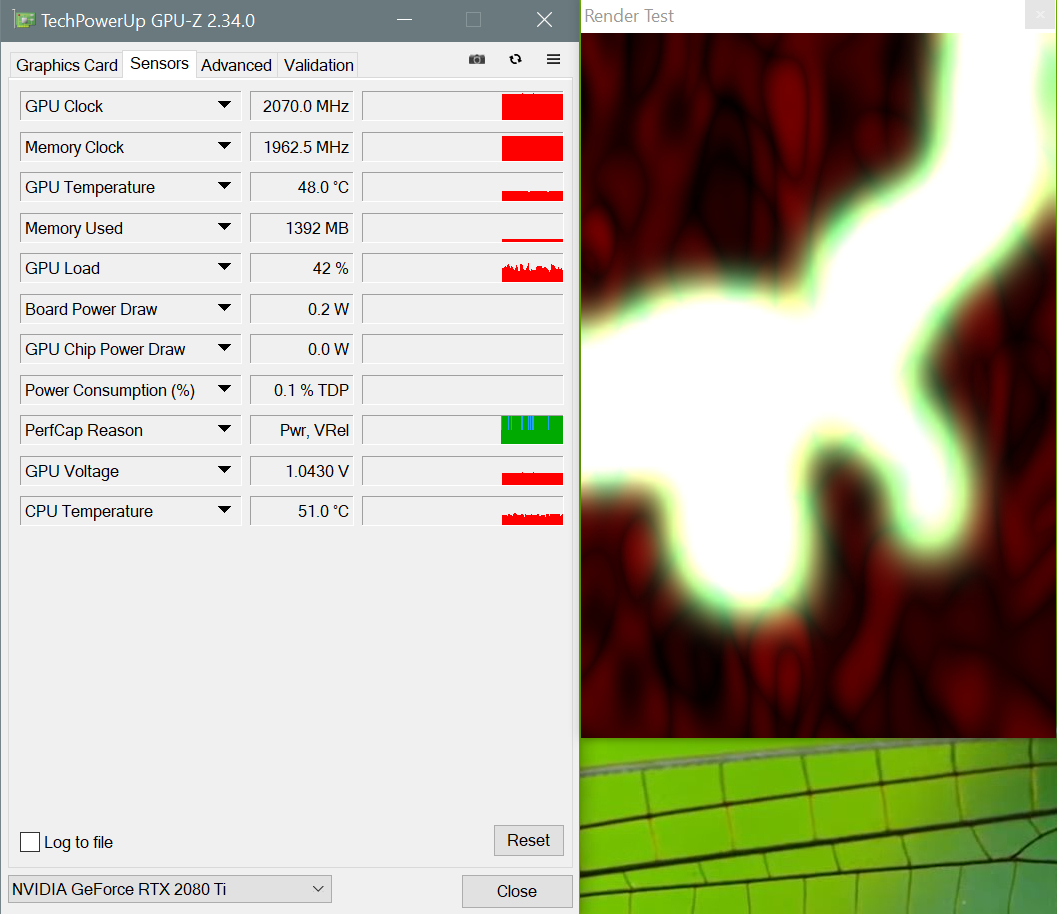Open the GPU Voltage sensor dropdown

tap(224, 470)
